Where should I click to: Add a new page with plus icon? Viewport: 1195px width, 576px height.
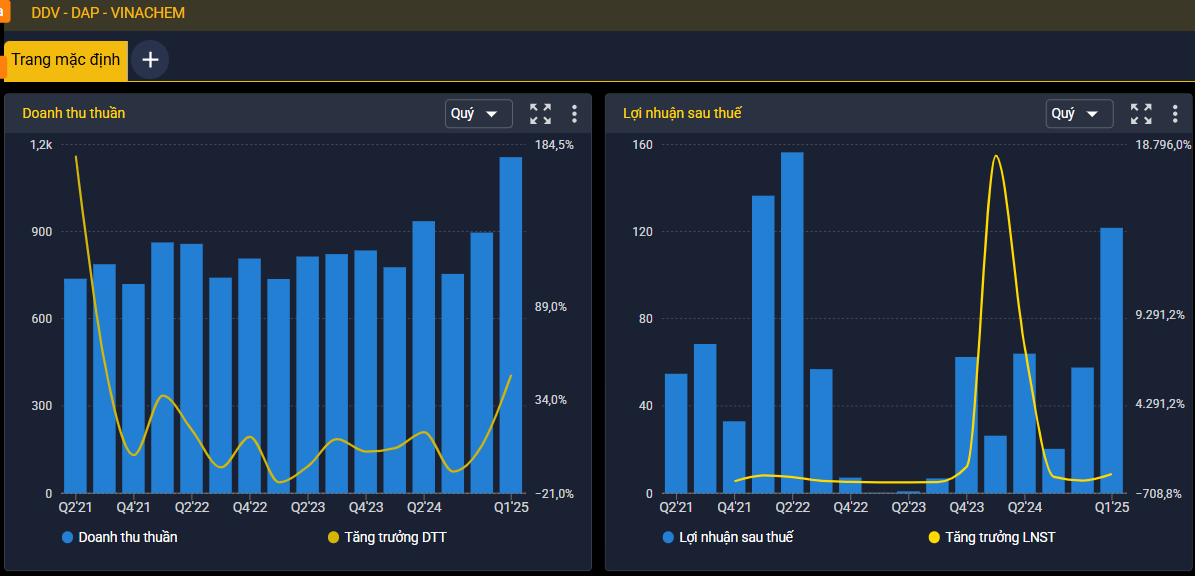150,59
